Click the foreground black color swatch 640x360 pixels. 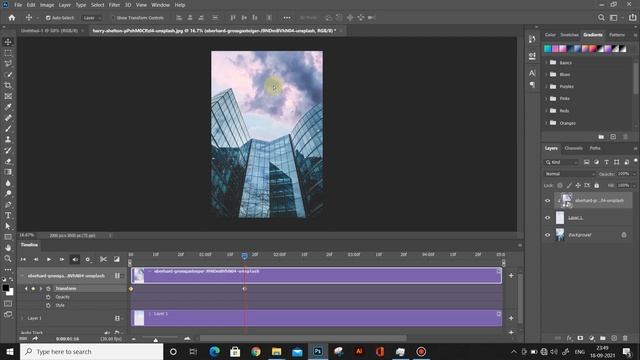click(6, 288)
